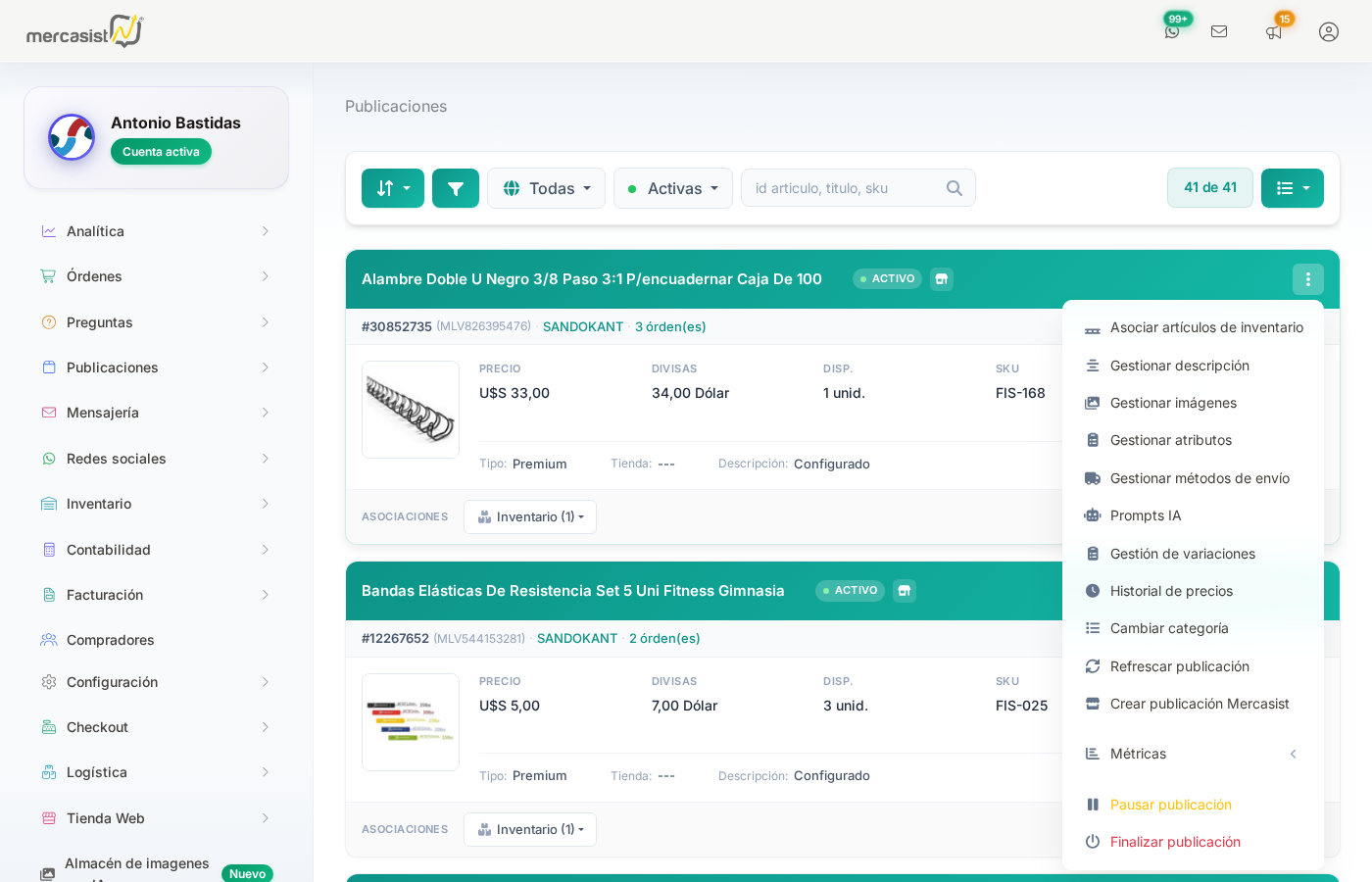Image resolution: width=1372 pixels, height=882 pixels.
Task: Expand Publicaciones sidebar item
Action: [157, 367]
